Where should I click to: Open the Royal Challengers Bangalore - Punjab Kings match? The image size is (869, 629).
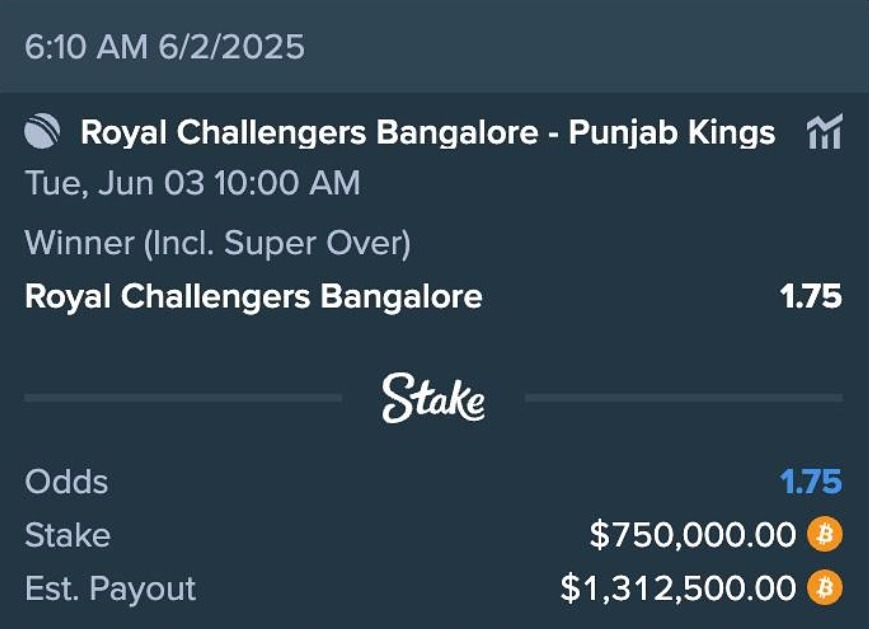427,133
